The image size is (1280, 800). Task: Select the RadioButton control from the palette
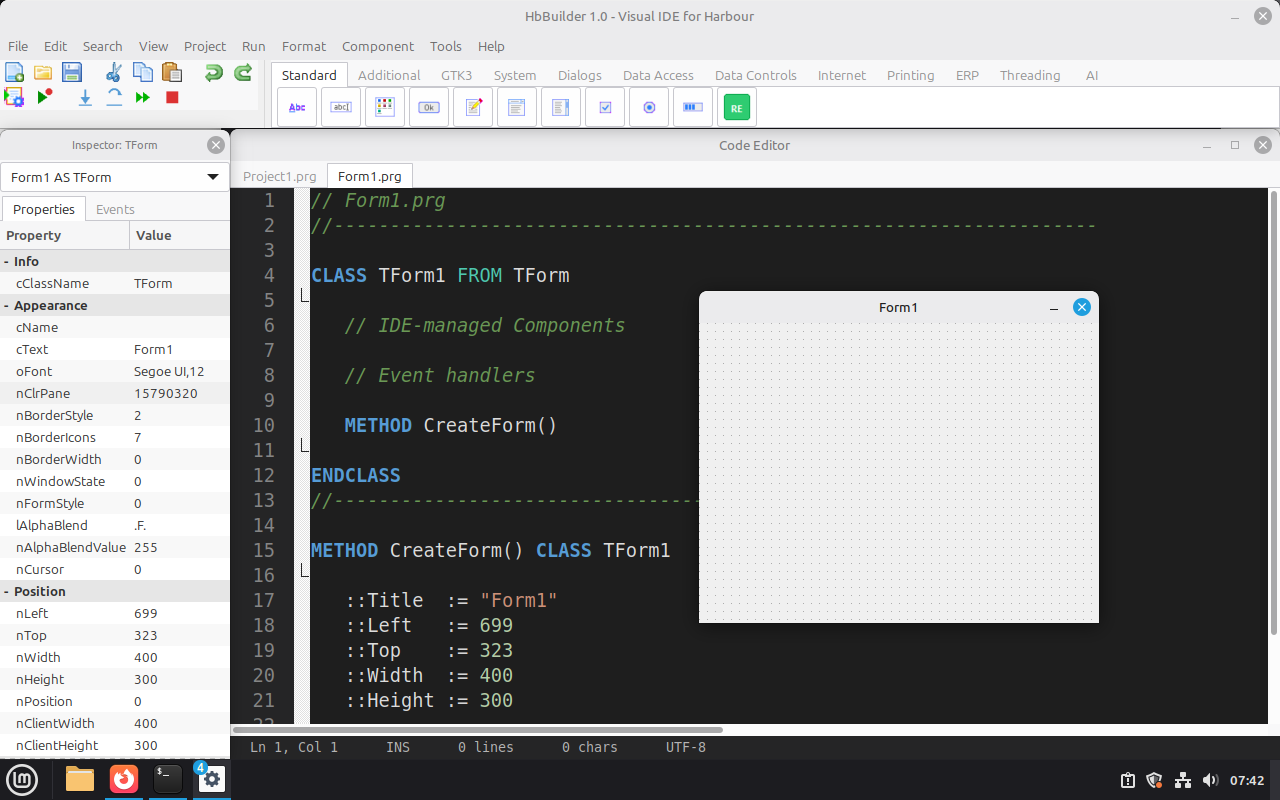649,107
